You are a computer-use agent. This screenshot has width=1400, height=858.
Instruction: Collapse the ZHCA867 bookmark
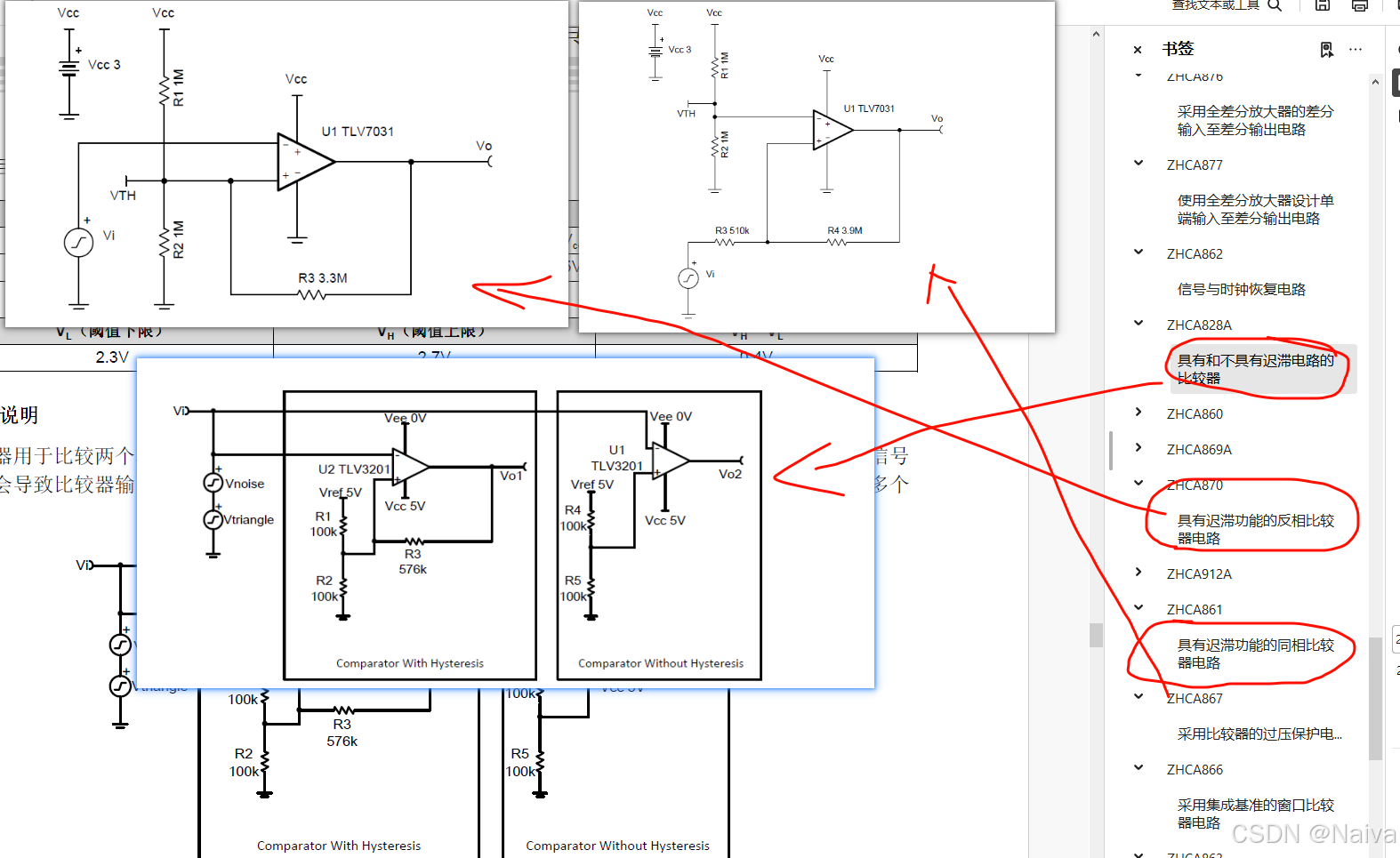pos(1139,697)
